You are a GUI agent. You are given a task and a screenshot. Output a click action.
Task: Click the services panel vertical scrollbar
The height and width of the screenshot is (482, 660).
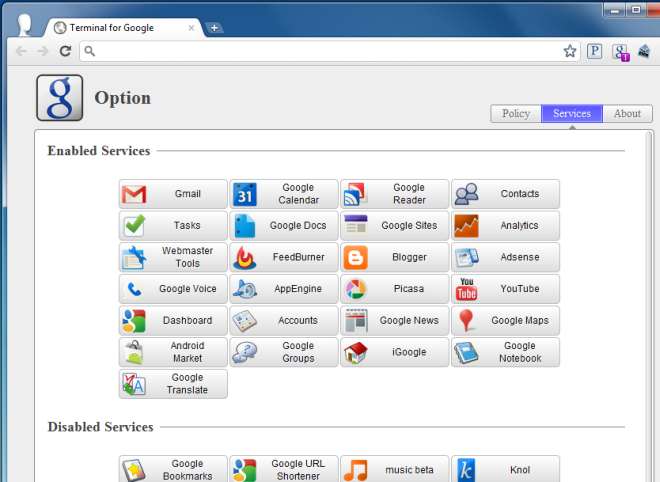coord(650,306)
